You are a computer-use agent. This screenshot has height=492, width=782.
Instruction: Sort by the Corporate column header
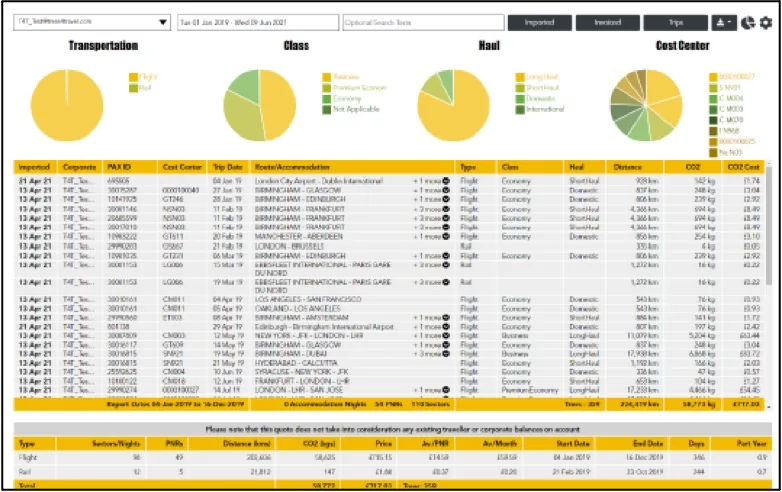[x=79, y=167]
